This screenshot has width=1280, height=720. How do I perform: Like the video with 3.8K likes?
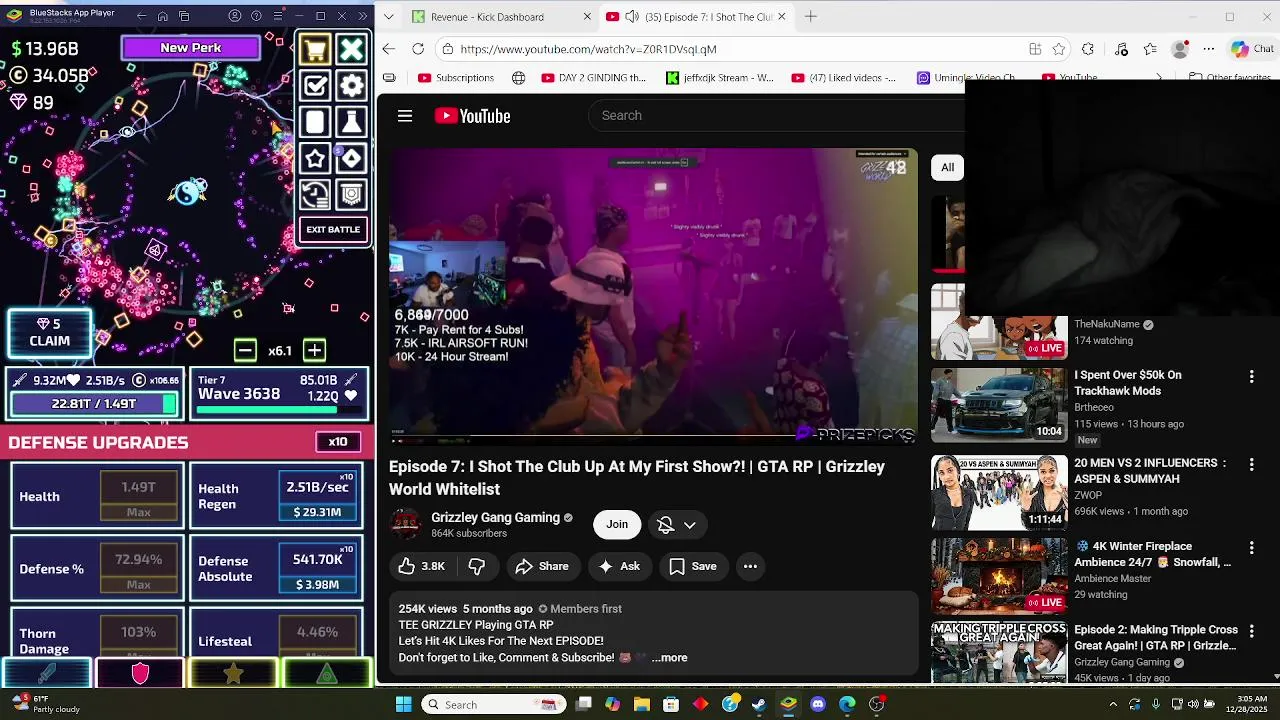coord(421,566)
